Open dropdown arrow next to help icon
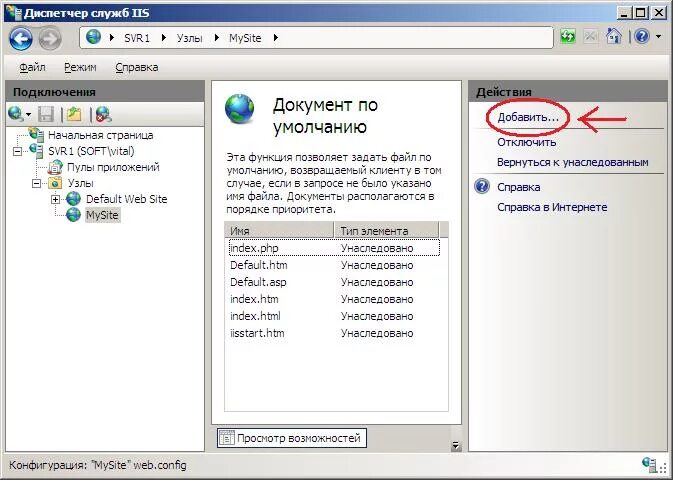 point(658,37)
